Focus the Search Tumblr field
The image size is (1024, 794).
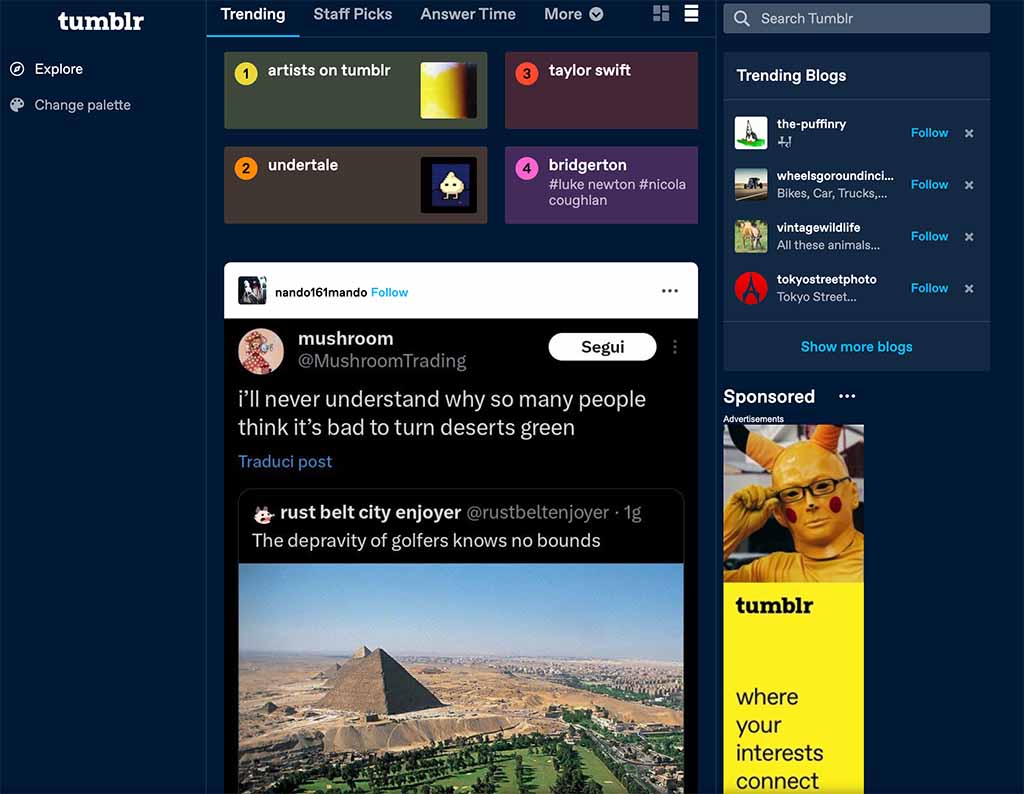[856, 18]
